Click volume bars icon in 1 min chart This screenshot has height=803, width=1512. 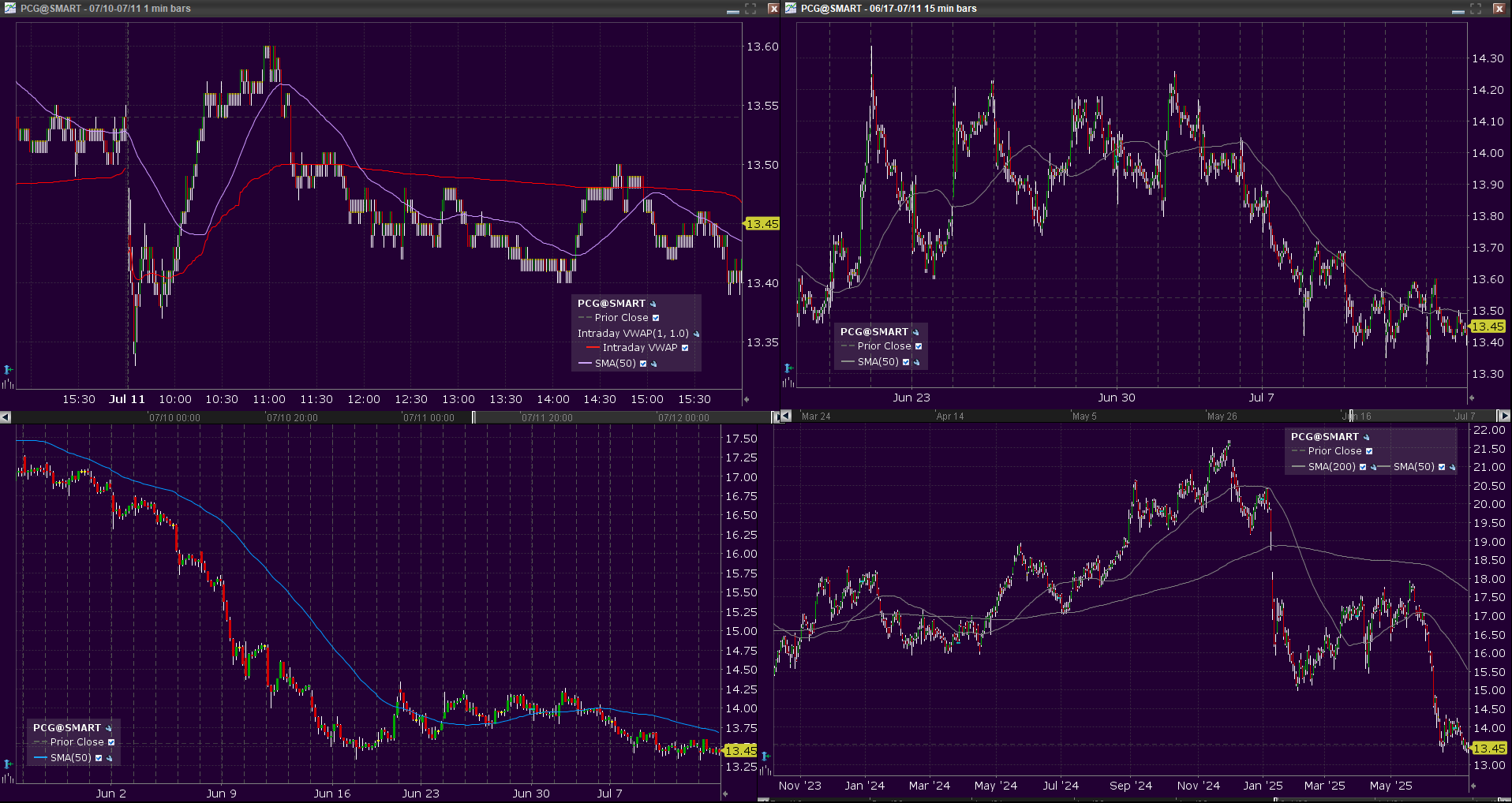8,383
